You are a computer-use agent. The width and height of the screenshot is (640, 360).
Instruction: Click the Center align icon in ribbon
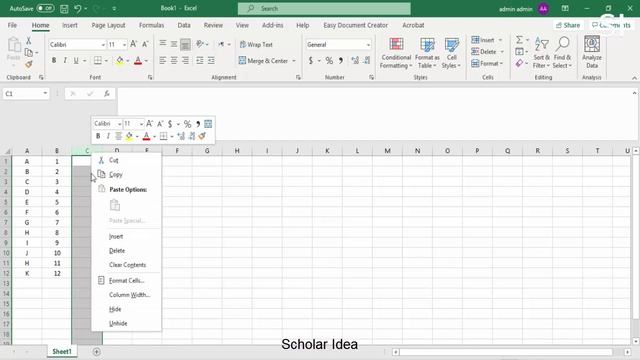coord(174,60)
